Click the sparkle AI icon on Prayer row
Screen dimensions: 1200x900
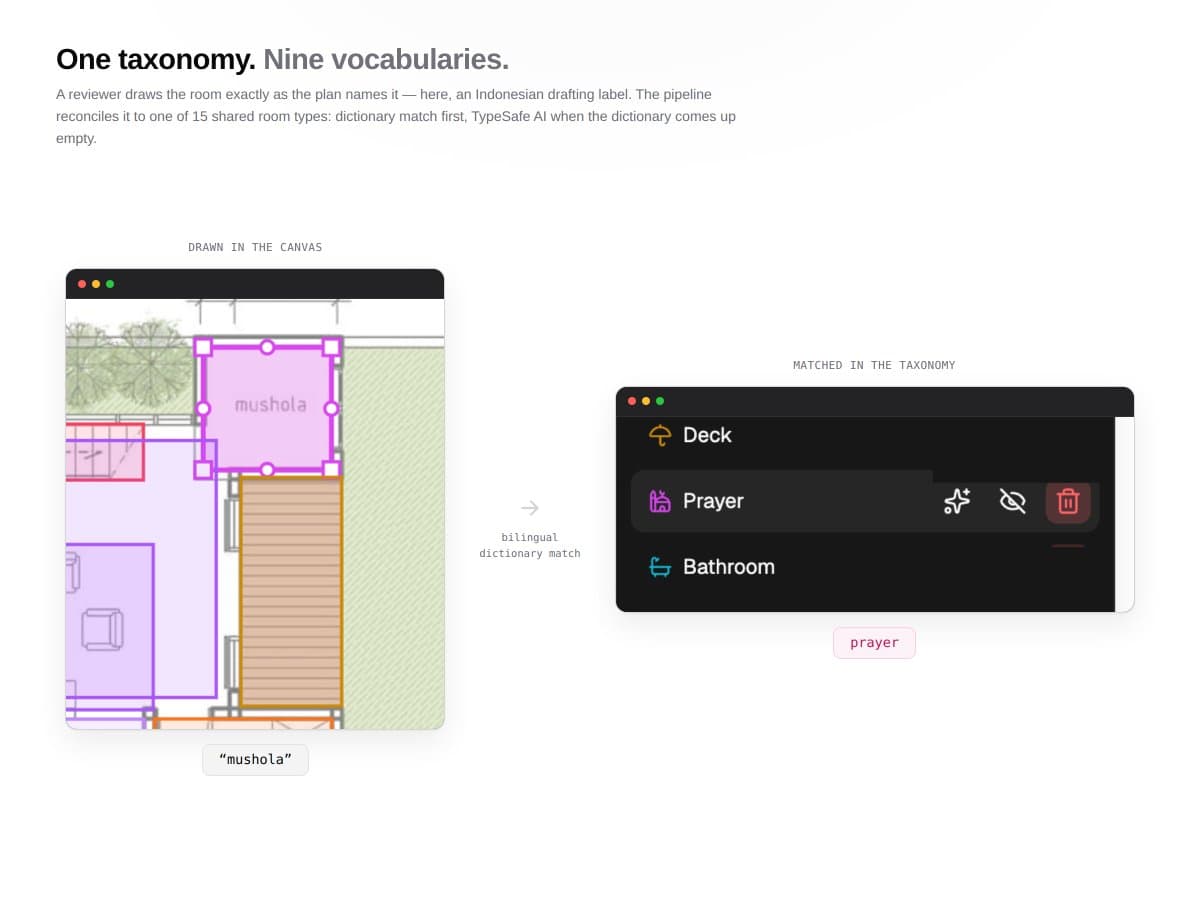pyautogui.click(x=957, y=501)
